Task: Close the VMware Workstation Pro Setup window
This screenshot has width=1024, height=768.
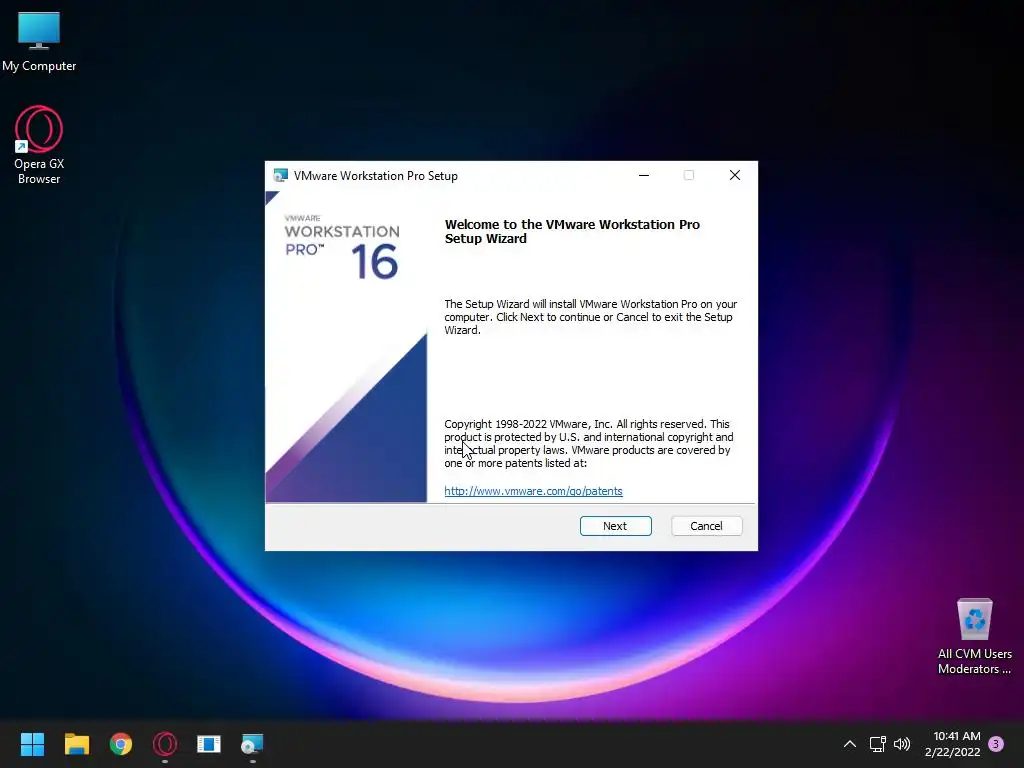Action: tap(735, 175)
